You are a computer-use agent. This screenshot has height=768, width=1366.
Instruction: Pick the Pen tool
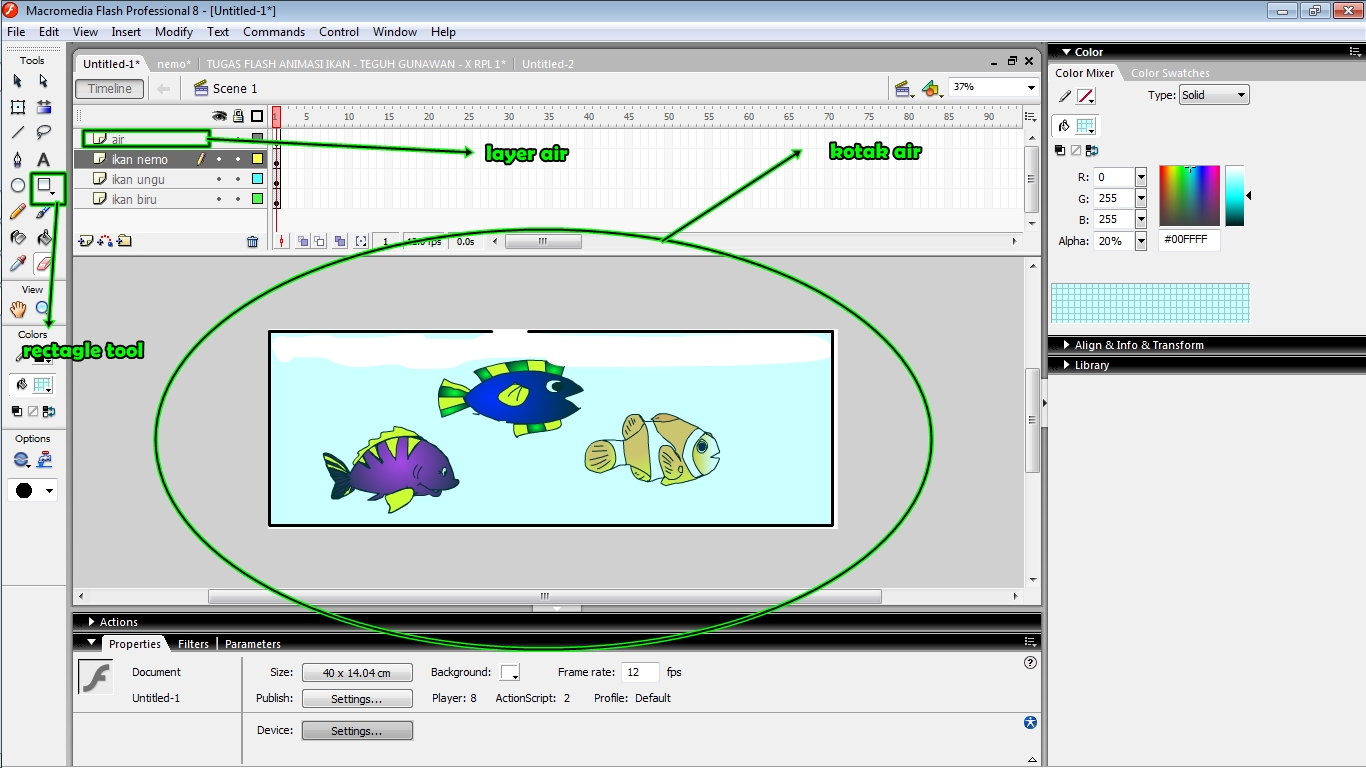[18, 160]
